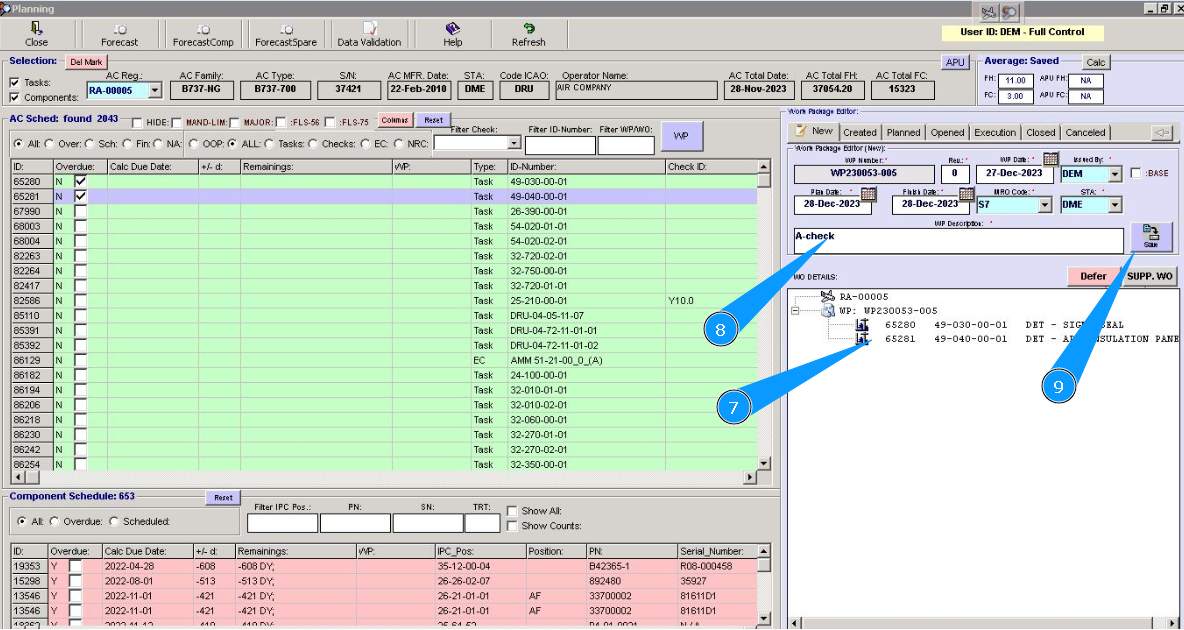The width and height of the screenshot is (1184, 630).
Task: Click the Forecast toolbar icon
Action: [x=120, y=35]
